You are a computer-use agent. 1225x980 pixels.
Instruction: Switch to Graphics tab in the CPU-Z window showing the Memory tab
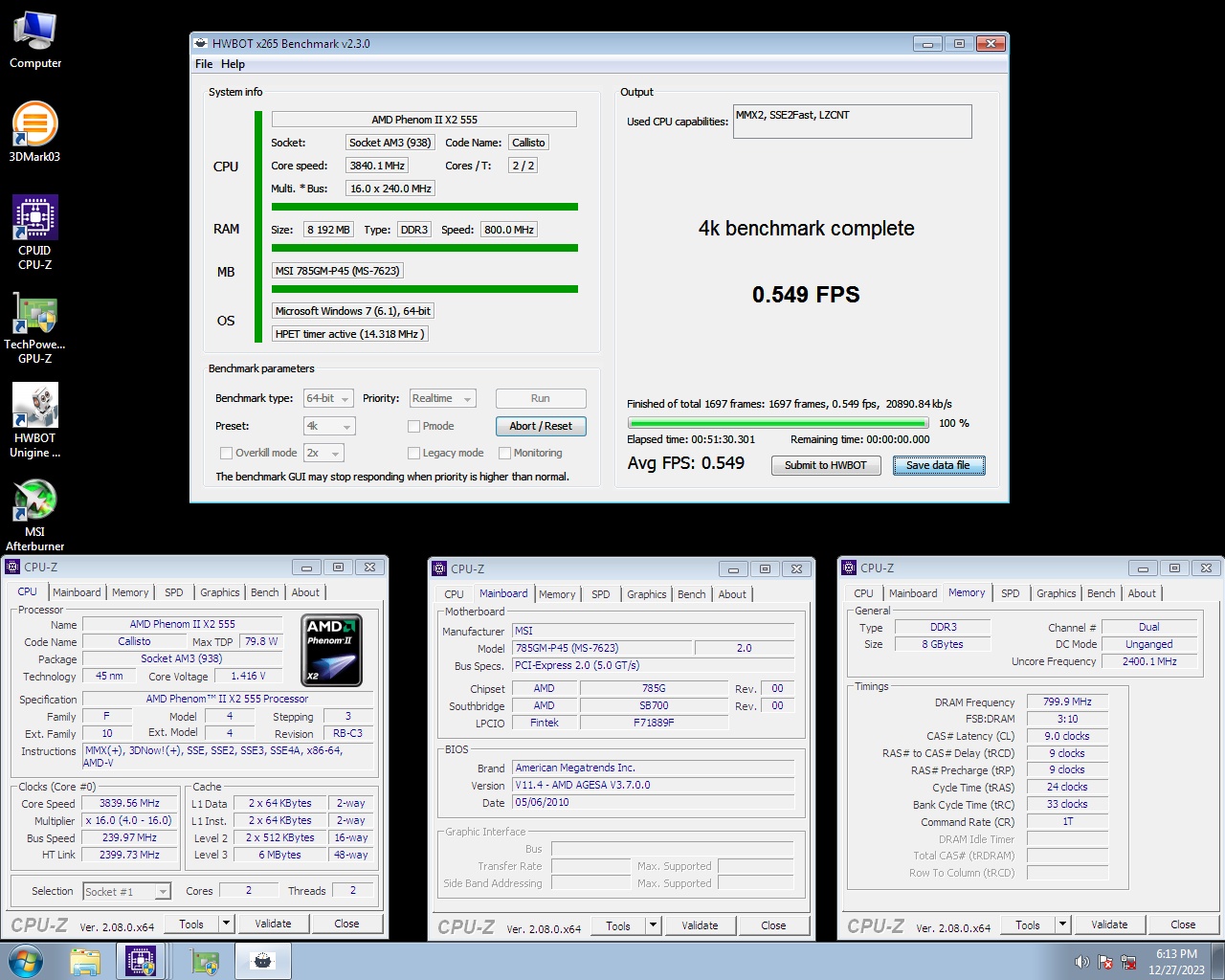pos(1057,593)
